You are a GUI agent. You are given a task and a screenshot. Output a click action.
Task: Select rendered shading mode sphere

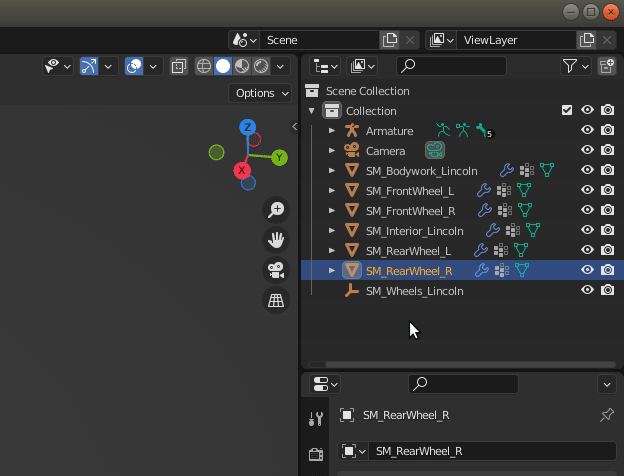[261, 66]
